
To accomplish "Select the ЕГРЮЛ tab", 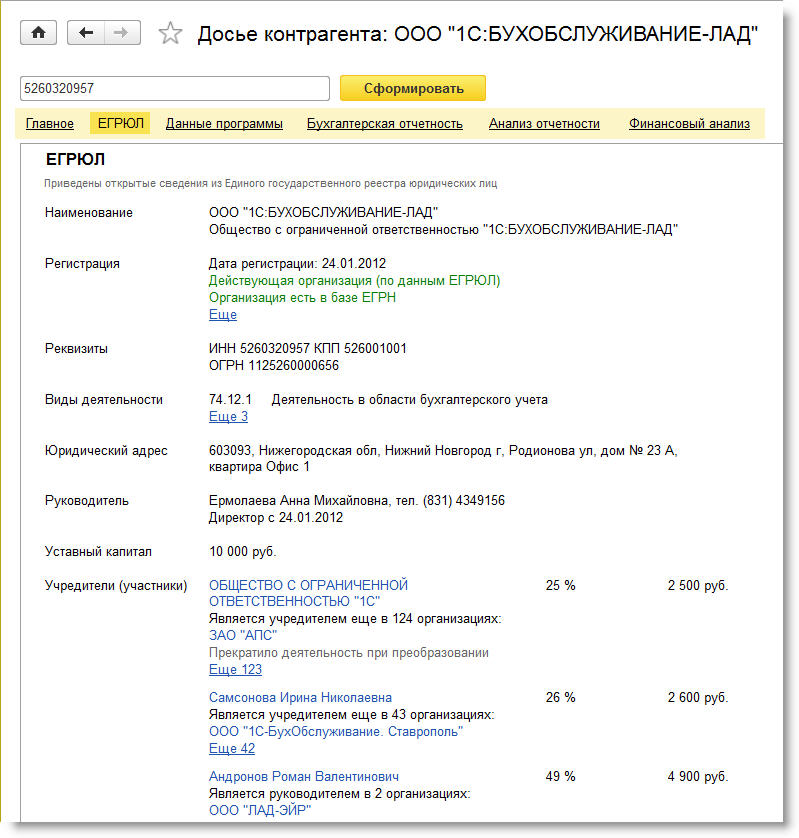I will pyautogui.click(x=121, y=123).
